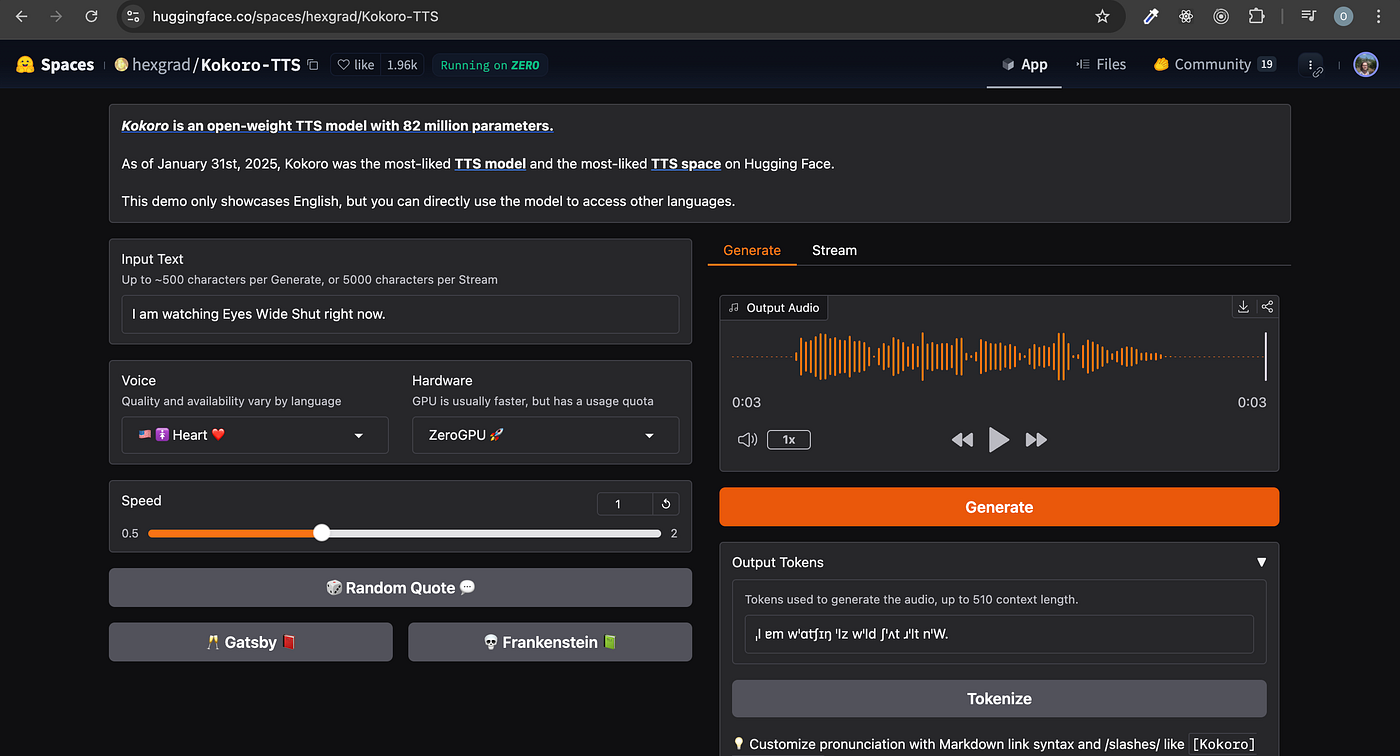Change the 1x playback speed

[x=788, y=440]
